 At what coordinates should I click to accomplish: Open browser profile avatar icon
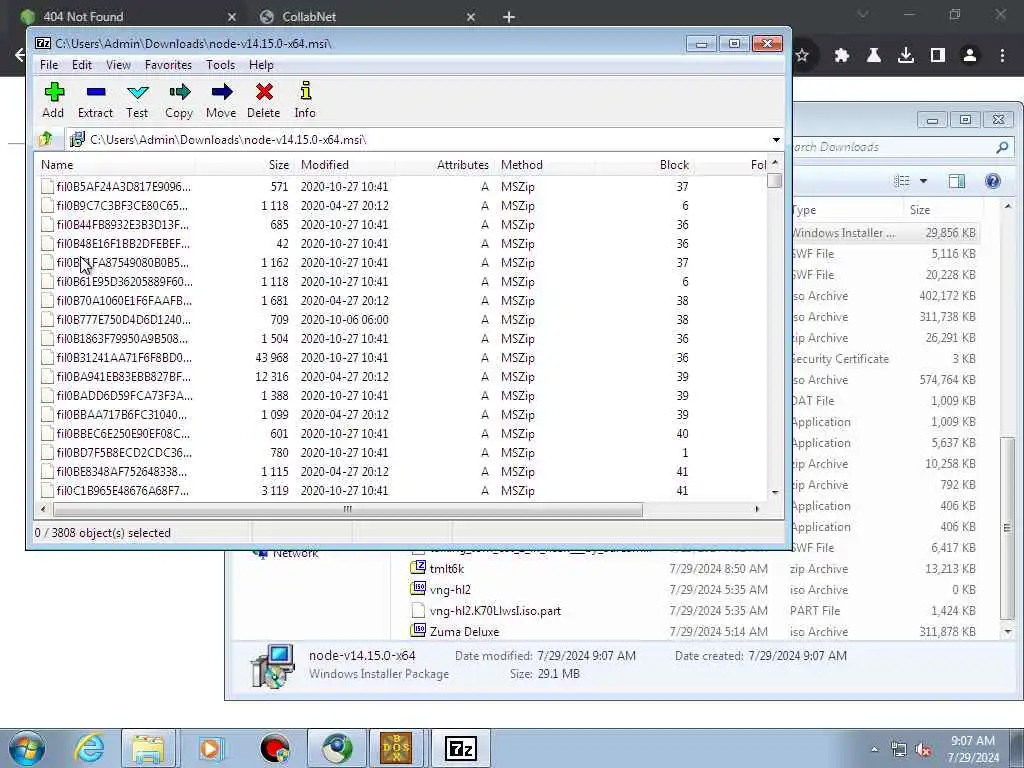[970, 56]
